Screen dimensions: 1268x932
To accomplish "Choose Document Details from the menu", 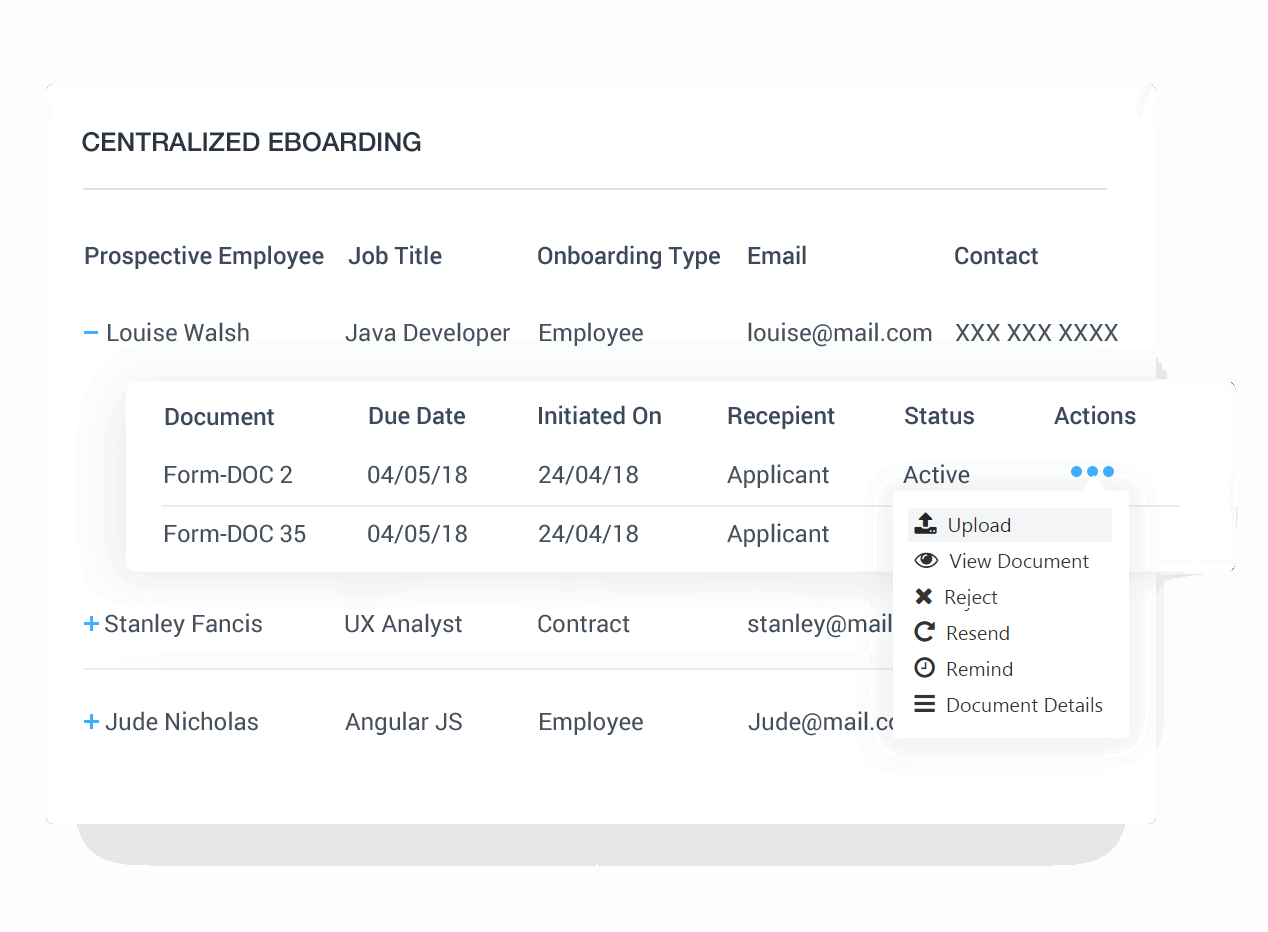I will [x=1010, y=705].
